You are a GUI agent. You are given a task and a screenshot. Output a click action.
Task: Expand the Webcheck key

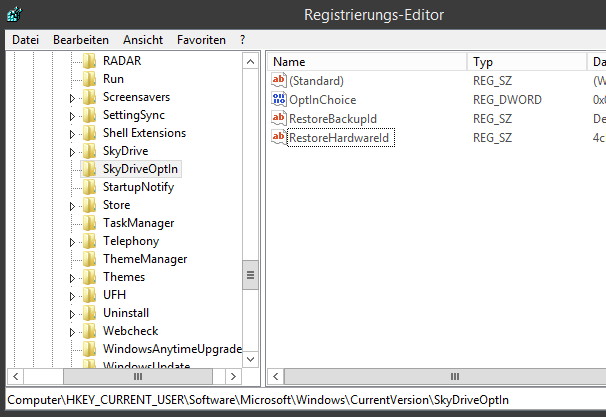click(x=72, y=332)
